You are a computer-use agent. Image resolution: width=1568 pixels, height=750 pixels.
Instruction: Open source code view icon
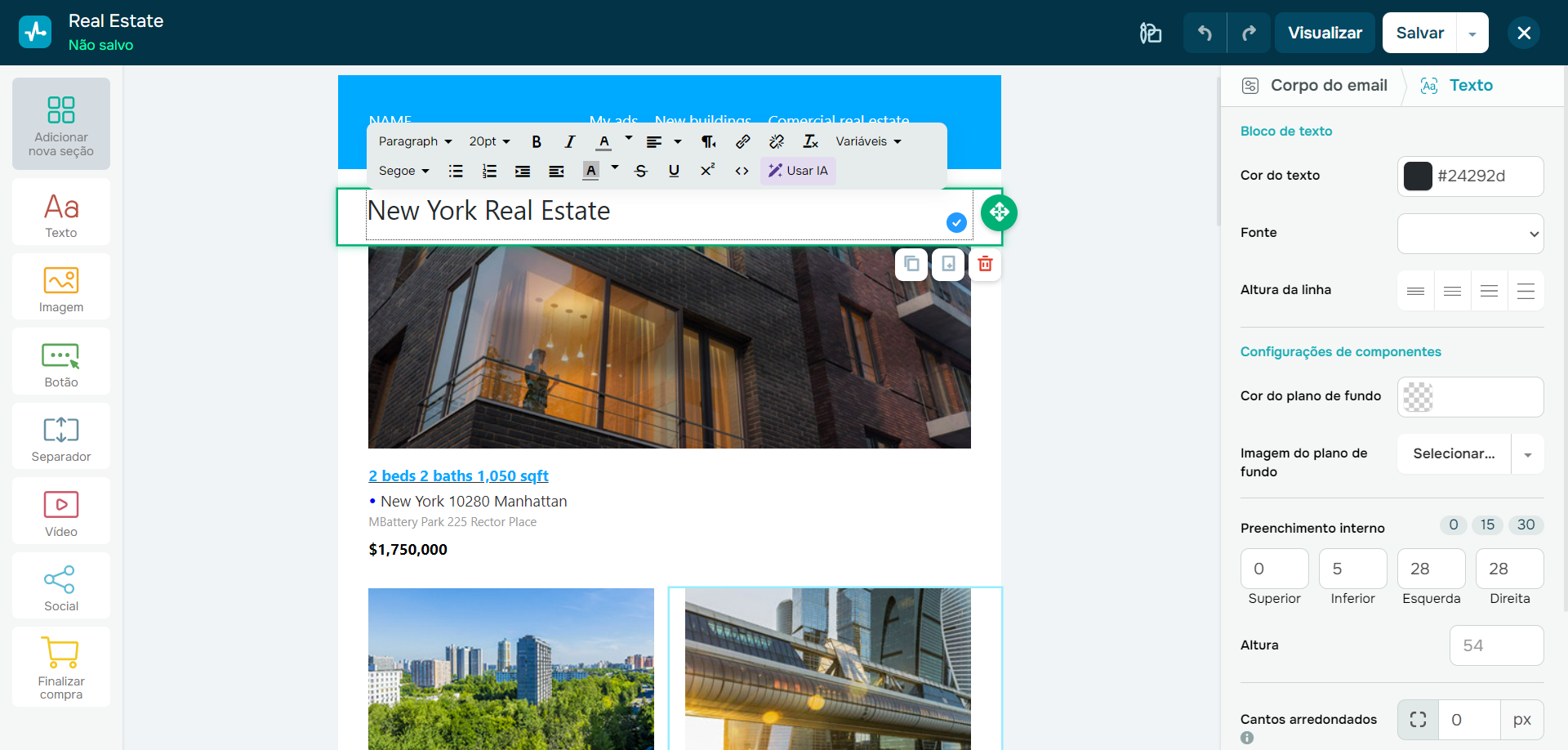coord(742,171)
